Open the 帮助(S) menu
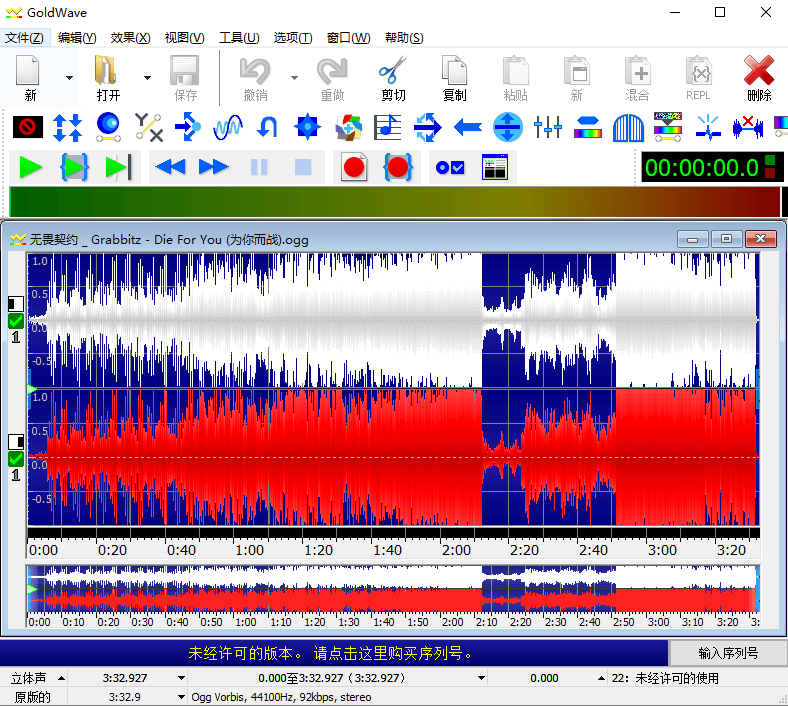Viewport: 788px width, 706px height. (x=404, y=38)
